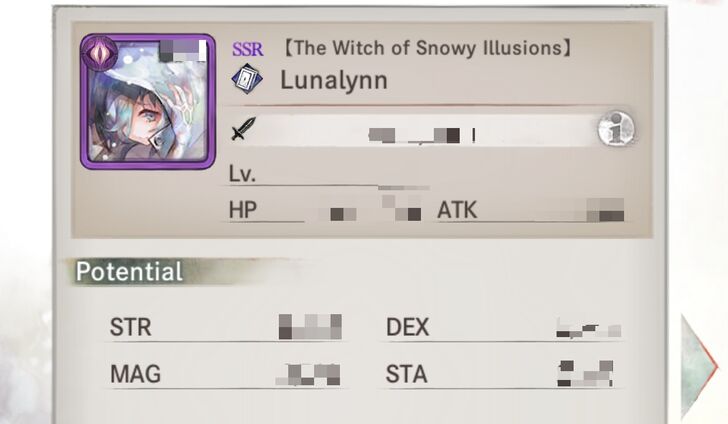This screenshot has width=728, height=424.
Task: Tap the ATK stat field
Action: click(x=530, y=210)
